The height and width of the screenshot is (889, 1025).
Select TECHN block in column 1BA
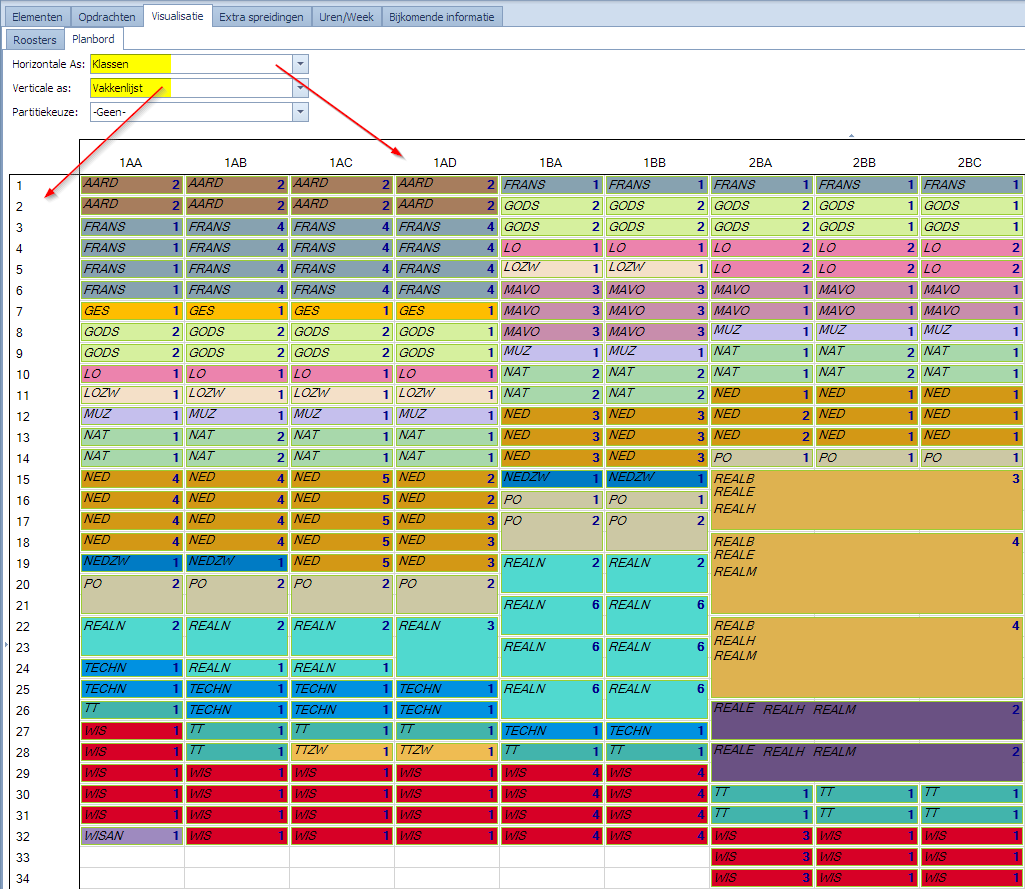tap(551, 730)
